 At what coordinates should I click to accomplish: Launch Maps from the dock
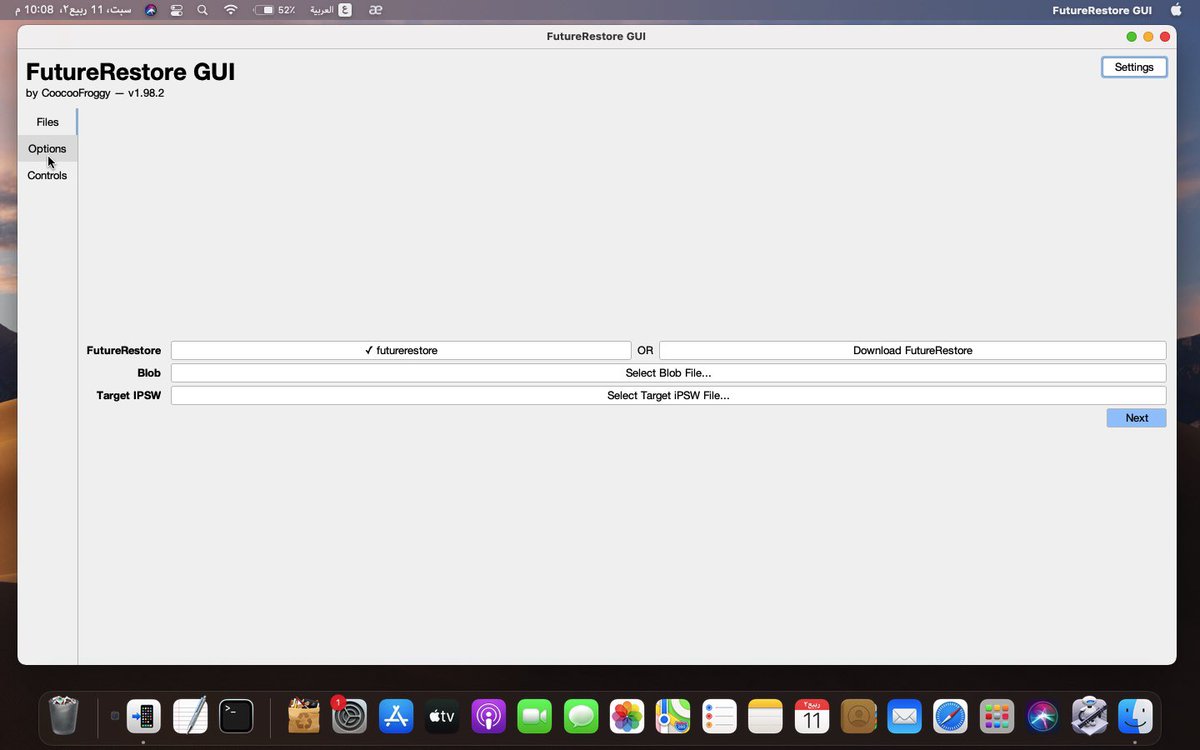click(673, 716)
